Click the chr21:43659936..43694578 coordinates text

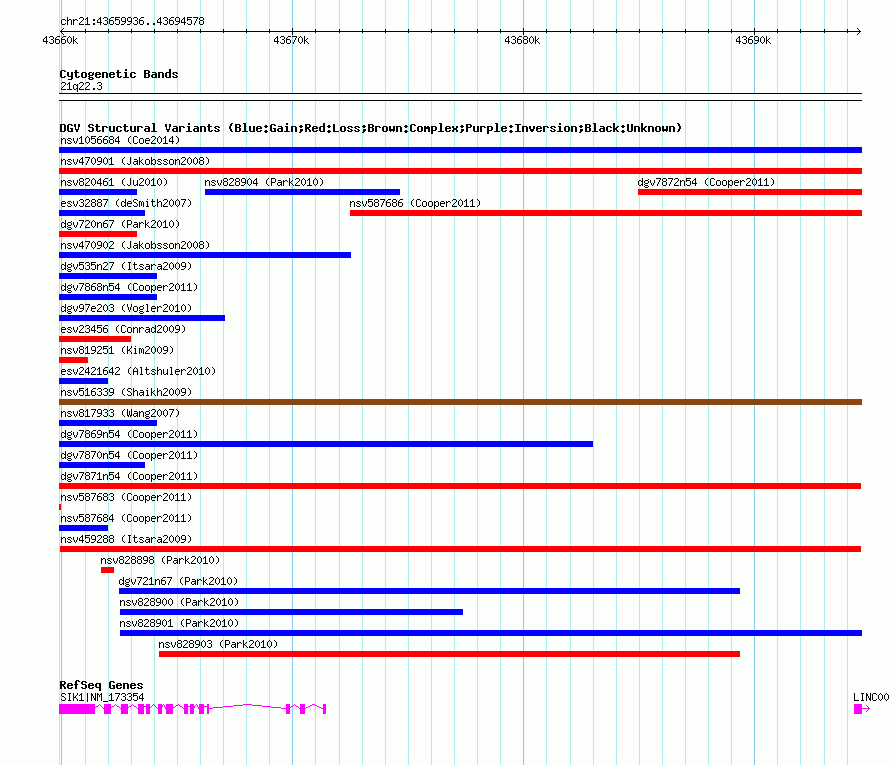click(132, 21)
